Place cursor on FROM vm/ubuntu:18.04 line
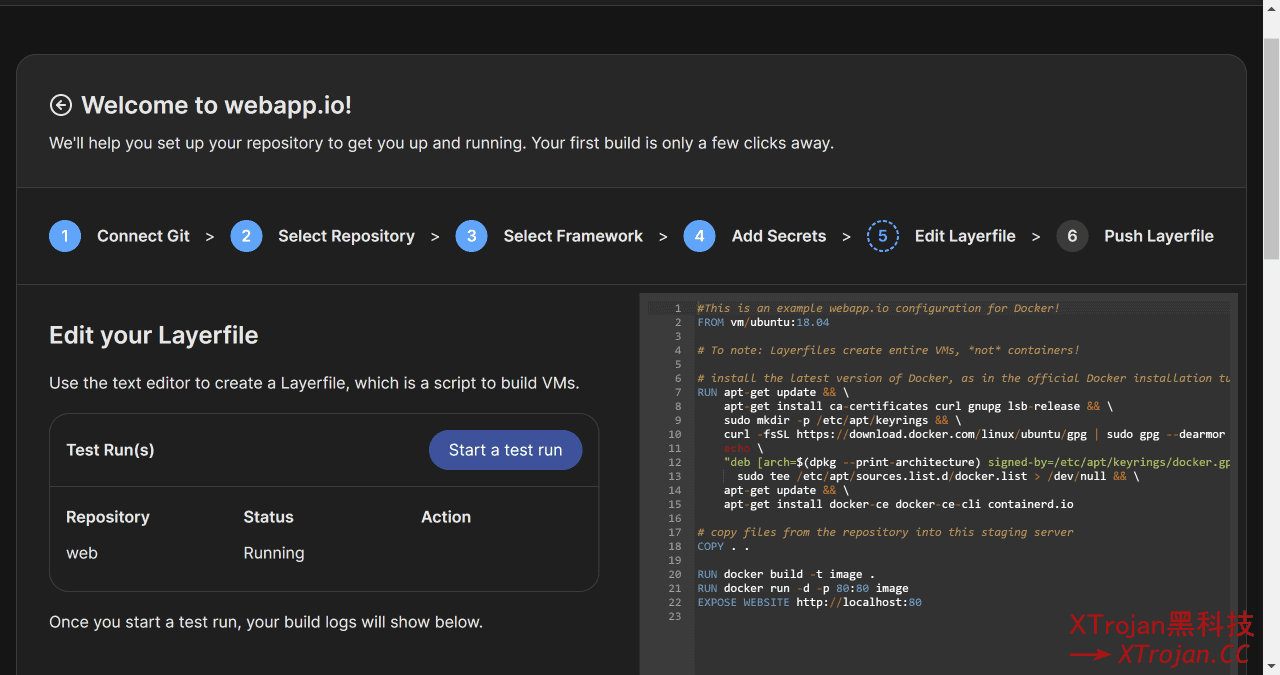The image size is (1280, 675). 763,322
